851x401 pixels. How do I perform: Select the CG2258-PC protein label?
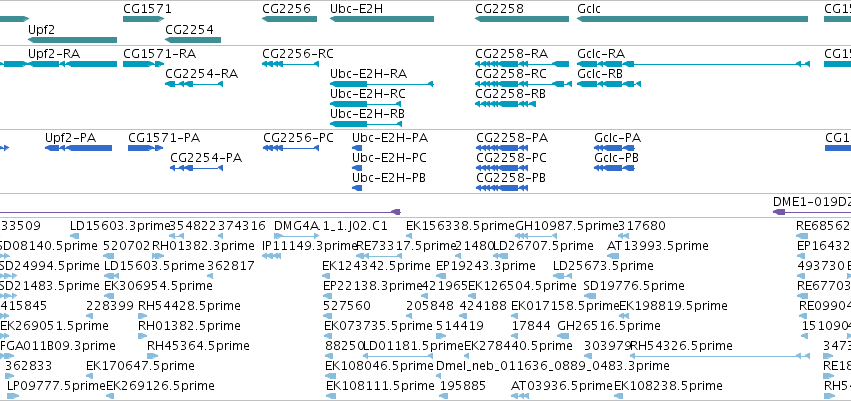pyautogui.click(x=511, y=158)
